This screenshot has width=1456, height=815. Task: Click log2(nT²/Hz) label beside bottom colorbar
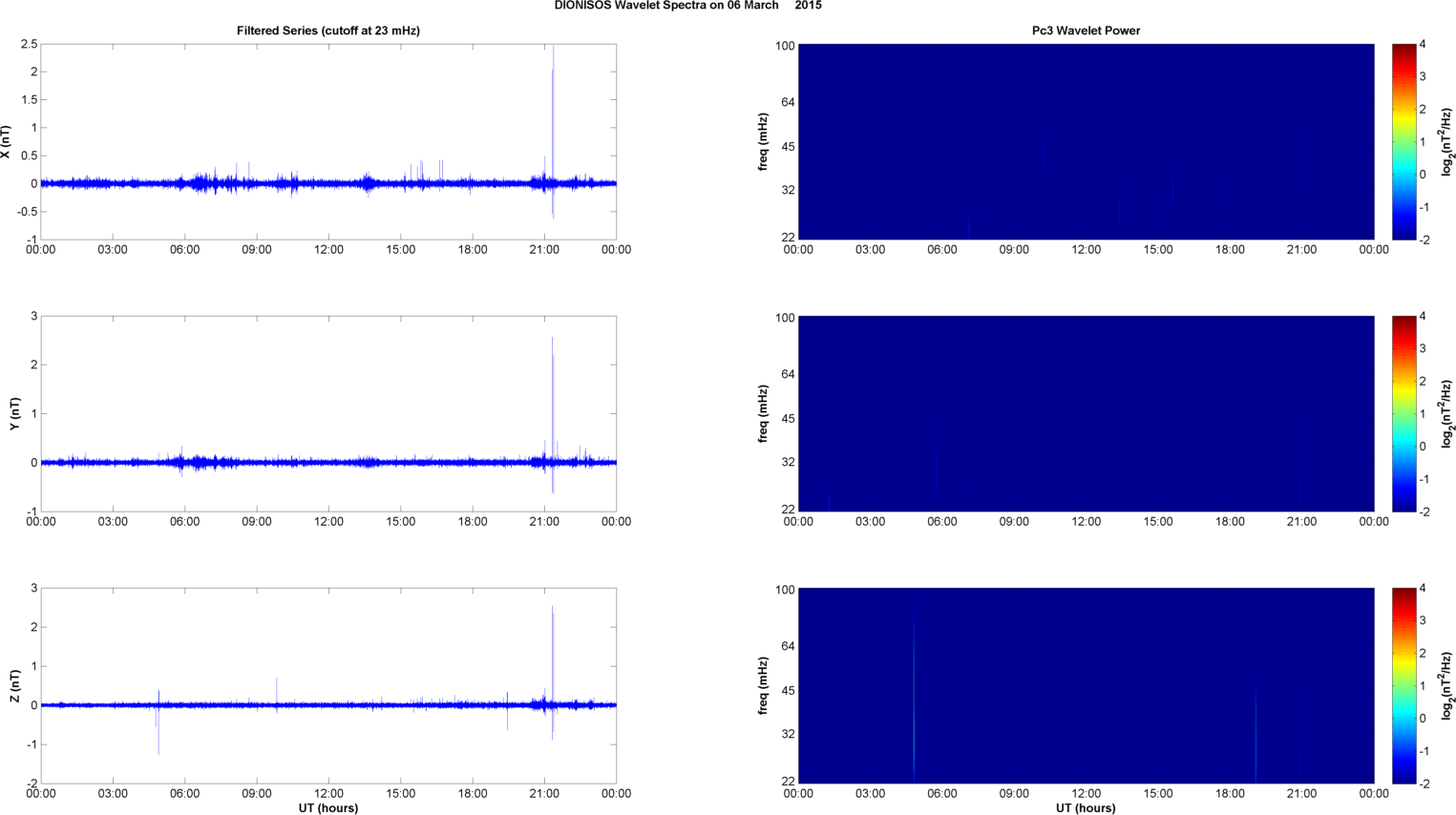pos(1447,686)
